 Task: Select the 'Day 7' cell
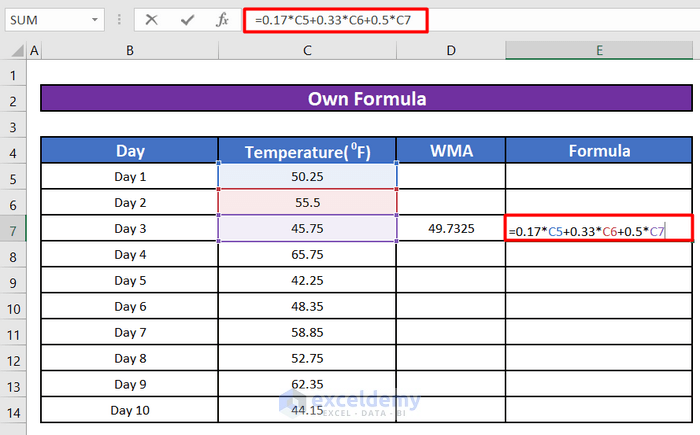(x=130, y=332)
